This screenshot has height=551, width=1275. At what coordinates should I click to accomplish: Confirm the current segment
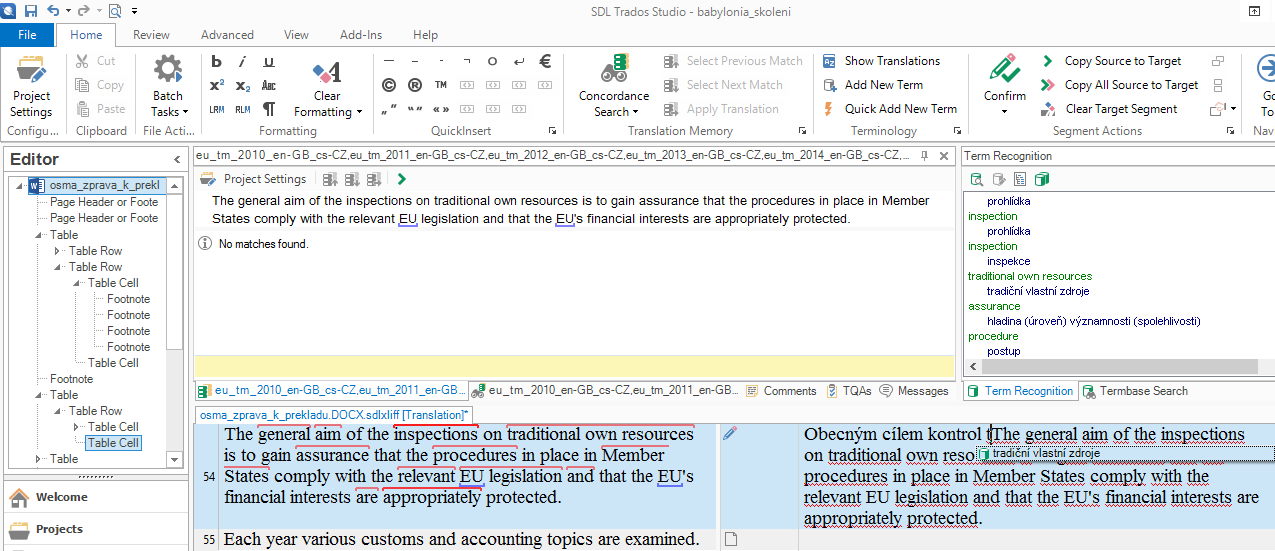point(1004,78)
